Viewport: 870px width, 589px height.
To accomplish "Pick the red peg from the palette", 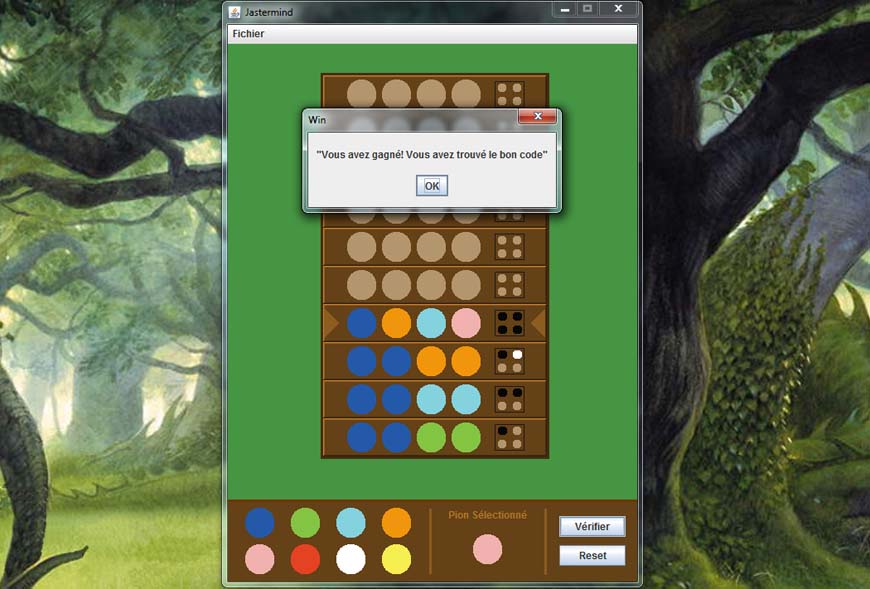I will click(x=305, y=559).
